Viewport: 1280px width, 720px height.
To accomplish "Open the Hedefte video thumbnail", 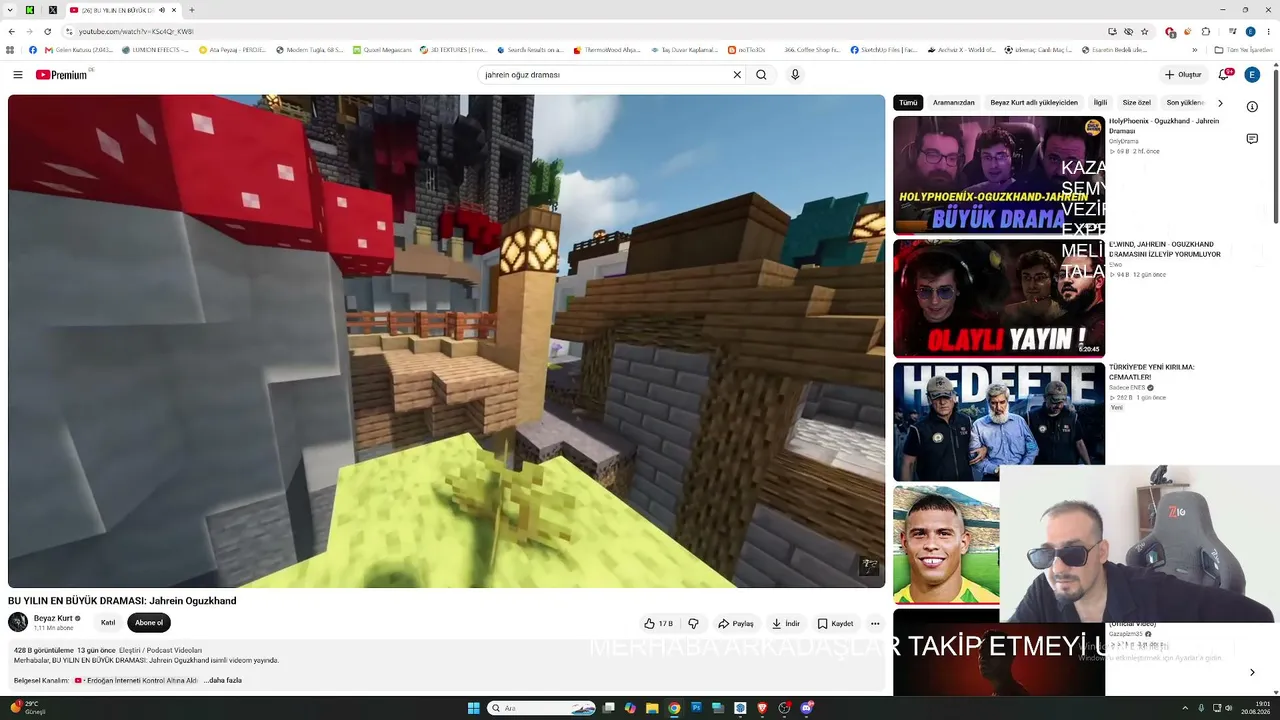I will [998, 421].
